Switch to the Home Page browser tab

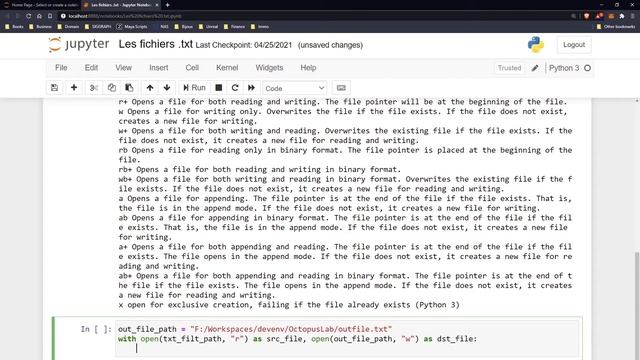tap(41, 5)
